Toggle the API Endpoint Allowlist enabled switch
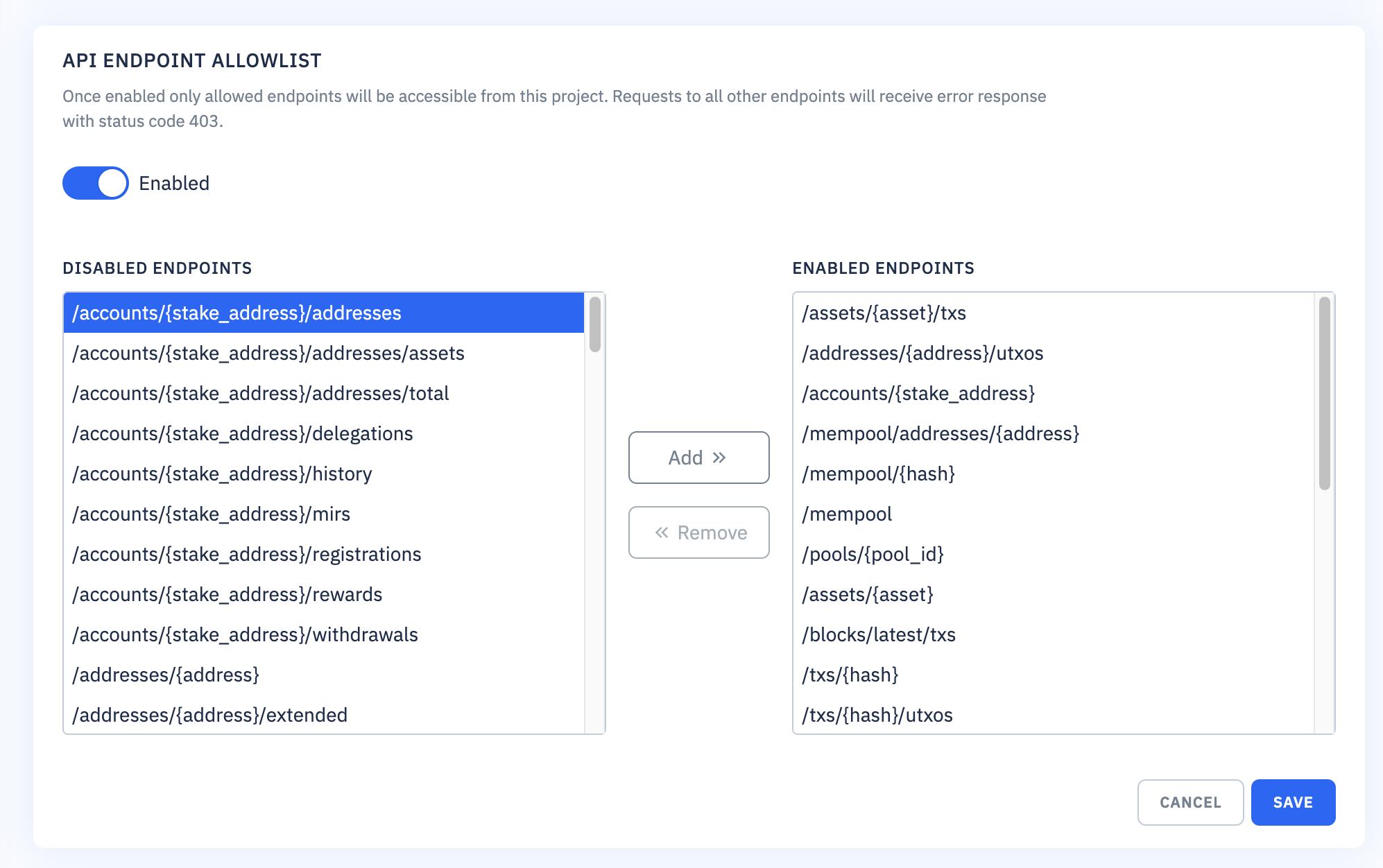 (95, 182)
